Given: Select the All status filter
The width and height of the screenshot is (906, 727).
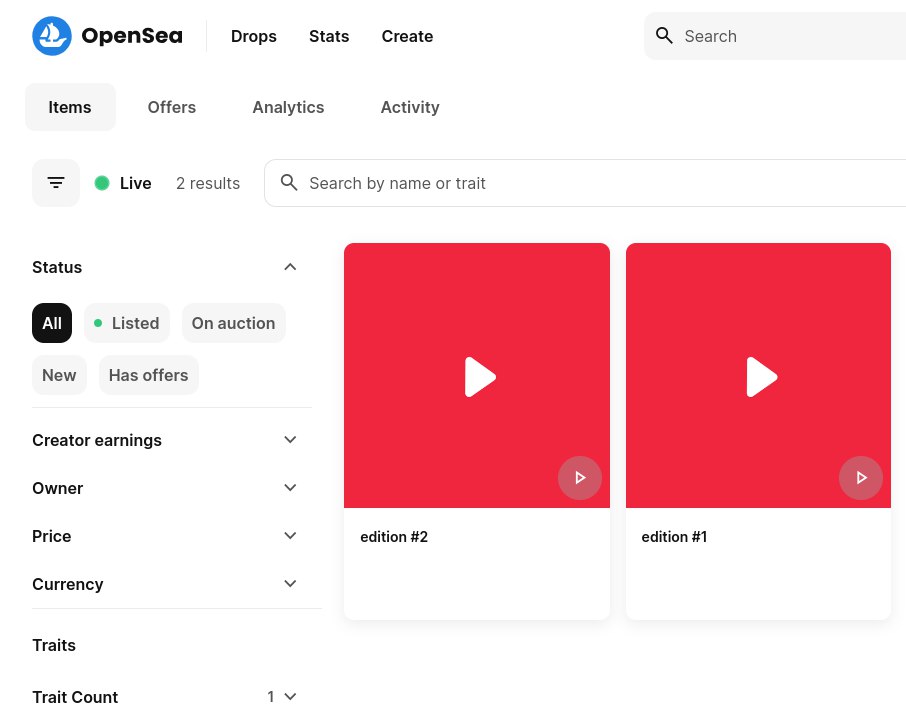Looking at the screenshot, I should [x=52, y=323].
